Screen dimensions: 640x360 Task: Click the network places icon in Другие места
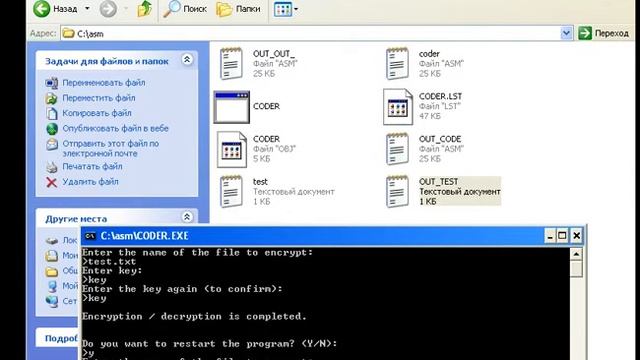tap(52, 302)
